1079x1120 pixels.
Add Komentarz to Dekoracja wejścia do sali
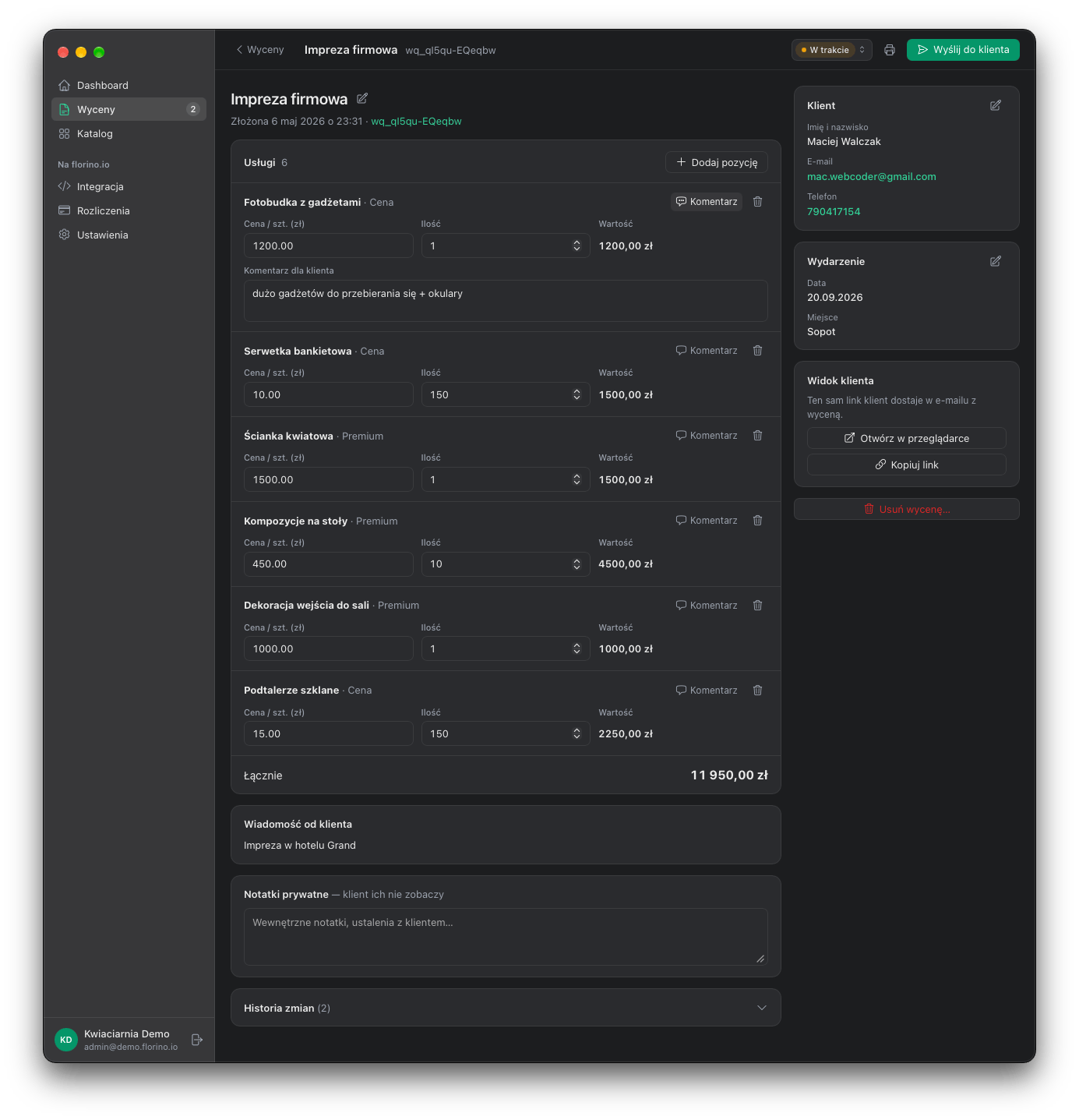[x=707, y=606]
